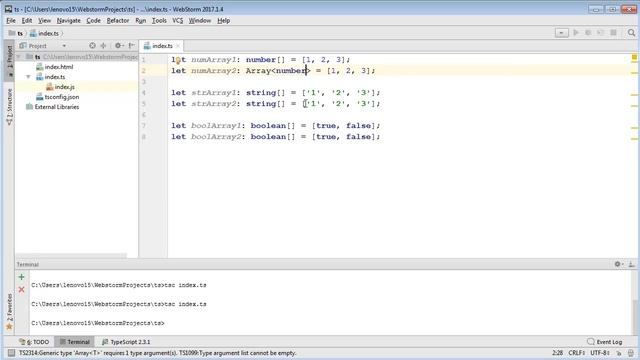Add new terminal session plus icon
The width and height of the screenshot is (640, 360).
click(x=22, y=277)
